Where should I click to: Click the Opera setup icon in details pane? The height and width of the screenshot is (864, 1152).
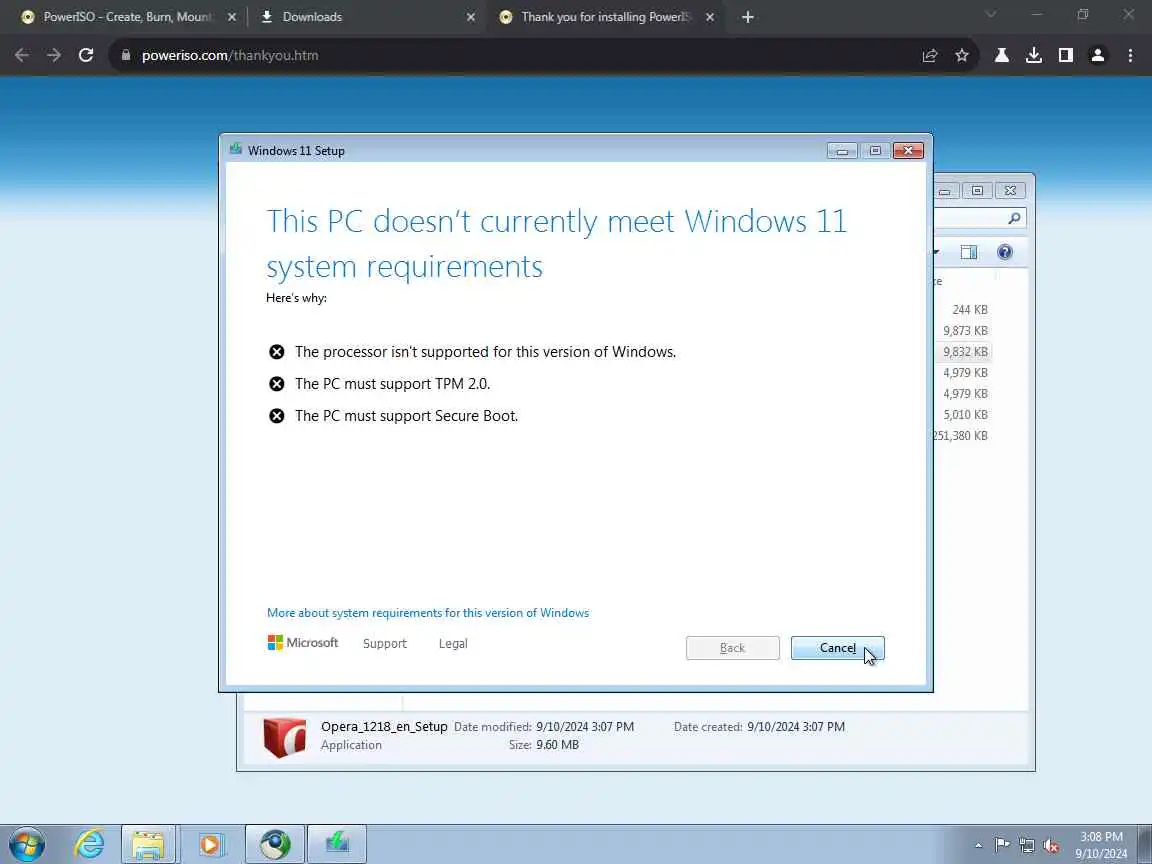284,737
